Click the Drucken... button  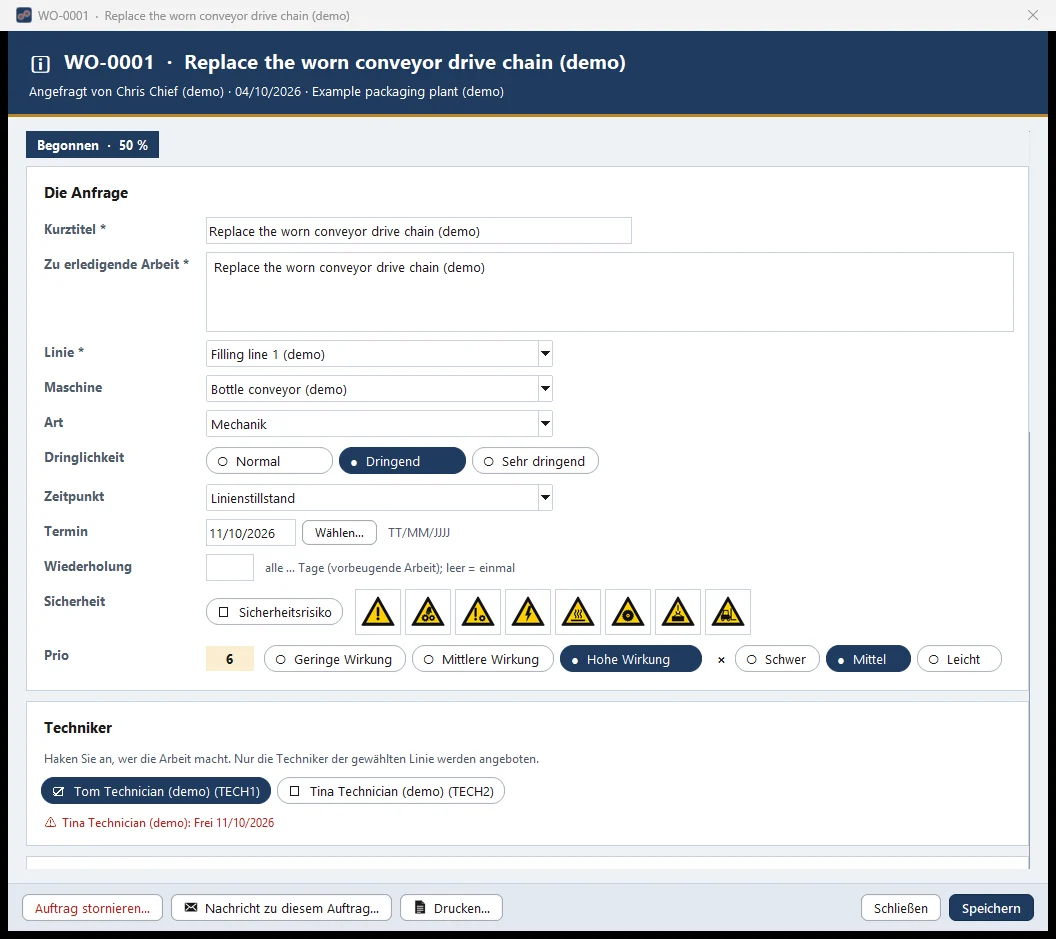[x=451, y=908]
